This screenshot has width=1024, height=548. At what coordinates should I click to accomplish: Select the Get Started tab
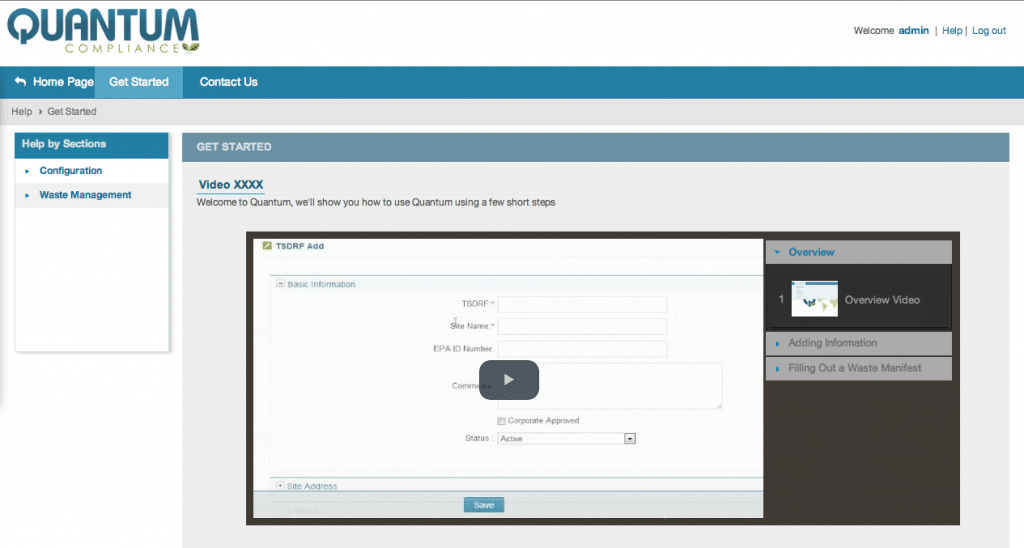pos(138,82)
